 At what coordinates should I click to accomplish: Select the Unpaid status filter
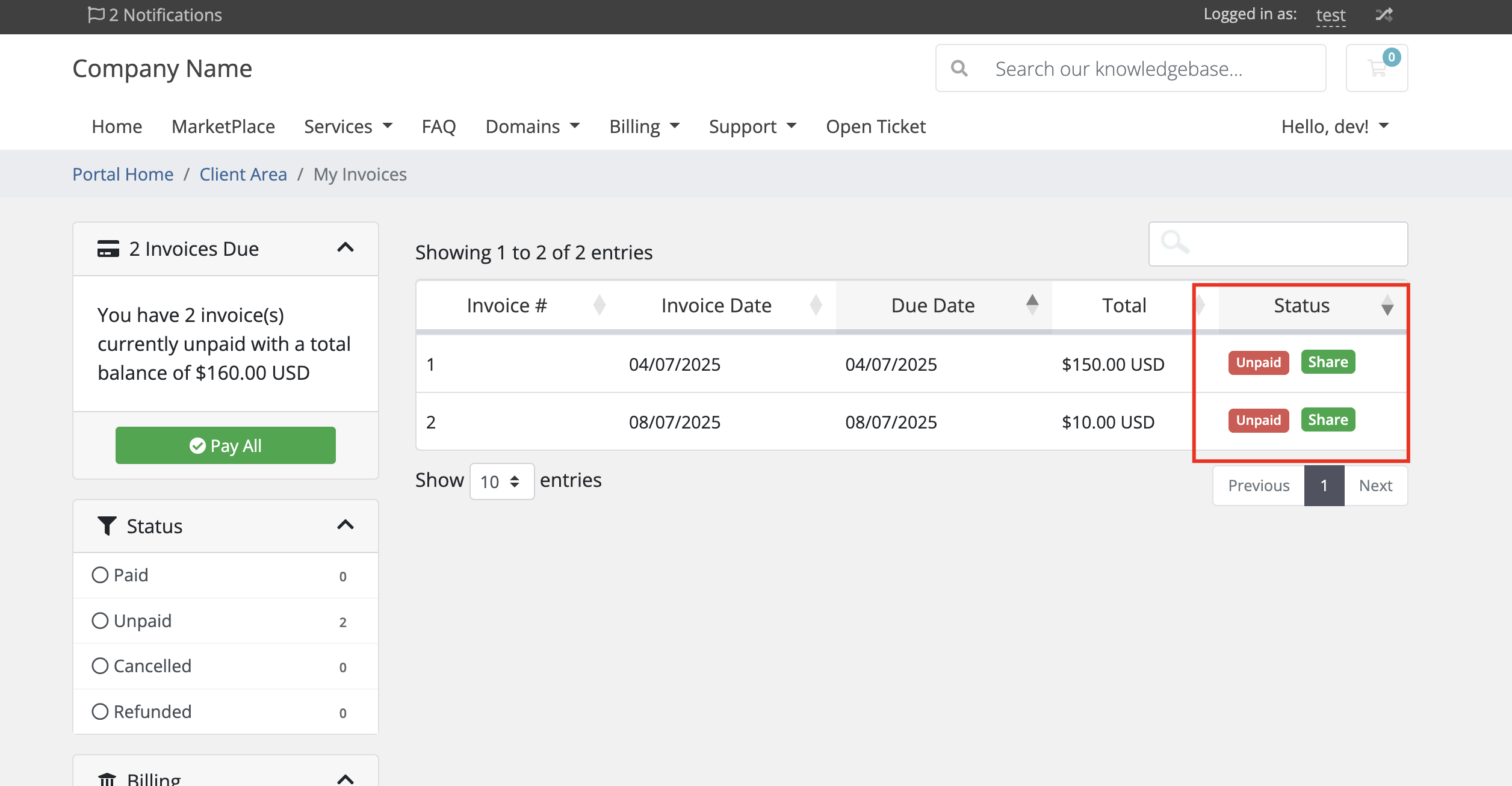click(x=100, y=620)
